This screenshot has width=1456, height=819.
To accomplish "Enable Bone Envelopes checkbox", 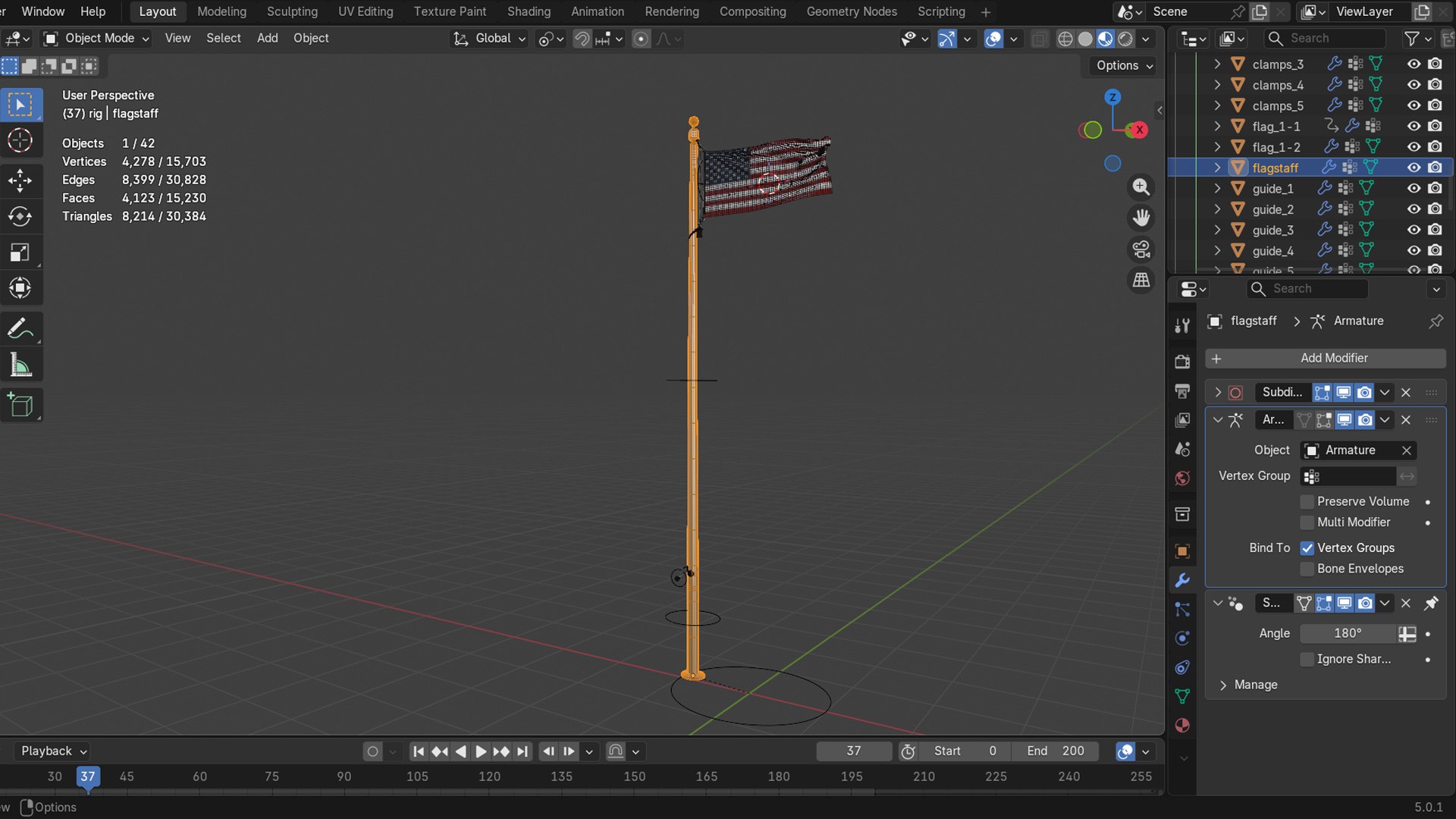I will coord(1307,569).
